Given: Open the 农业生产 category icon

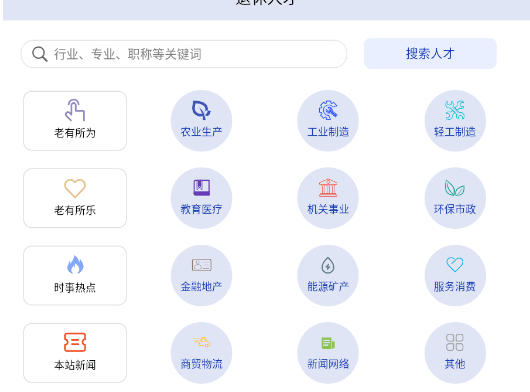Looking at the screenshot, I should (x=201, y=110).
